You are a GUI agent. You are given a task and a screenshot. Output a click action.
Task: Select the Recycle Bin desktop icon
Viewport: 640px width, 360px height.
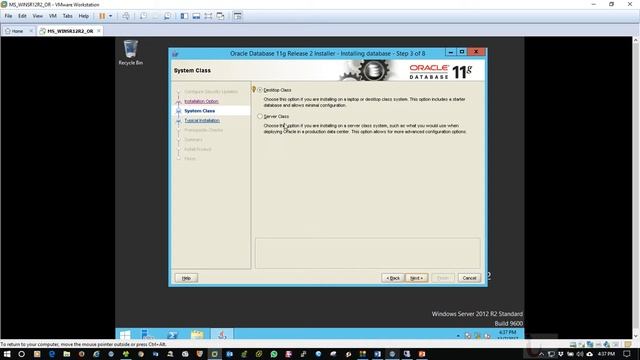click(131, 52)
